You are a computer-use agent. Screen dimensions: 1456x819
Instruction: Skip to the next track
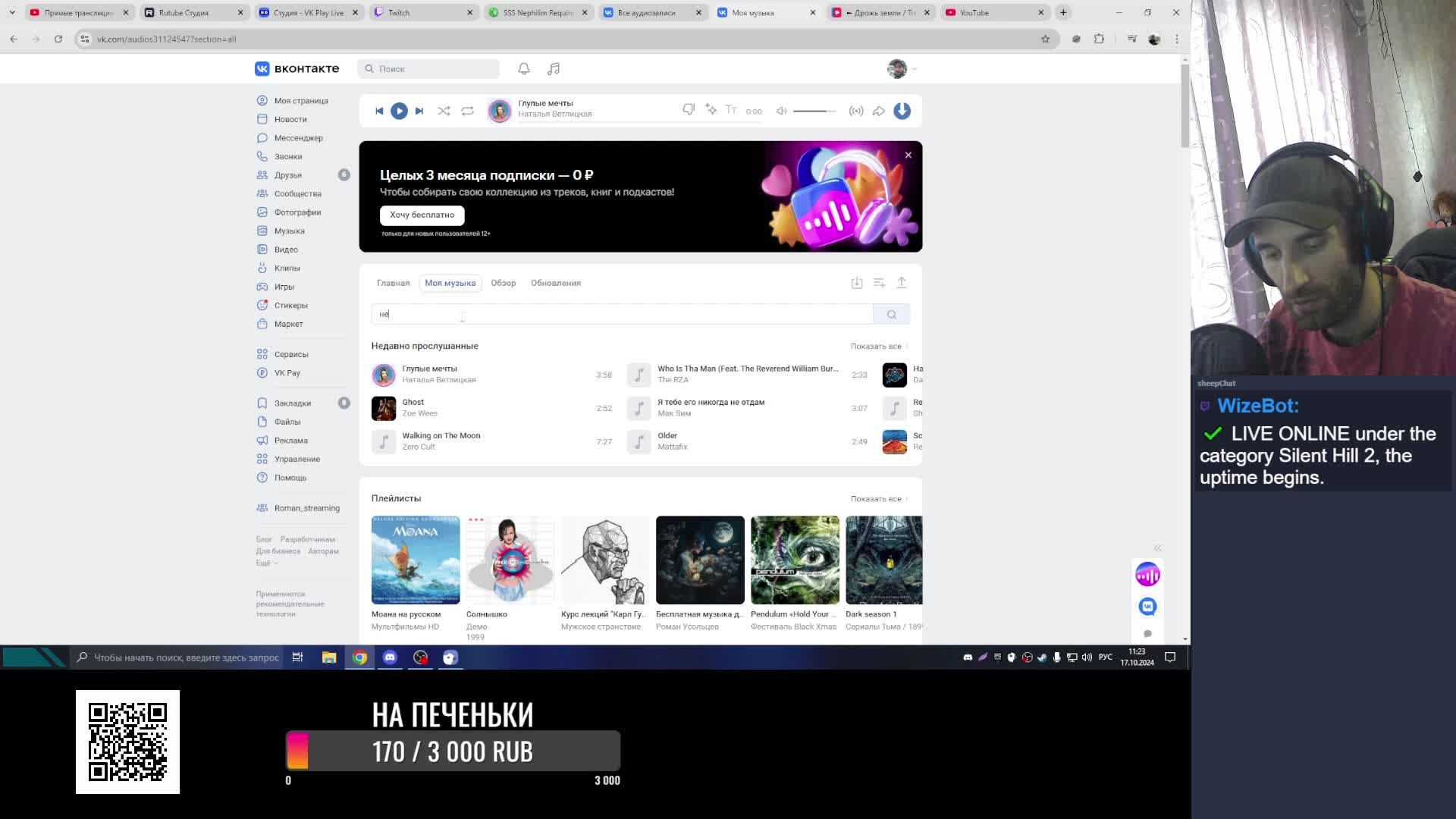point(419,111)
